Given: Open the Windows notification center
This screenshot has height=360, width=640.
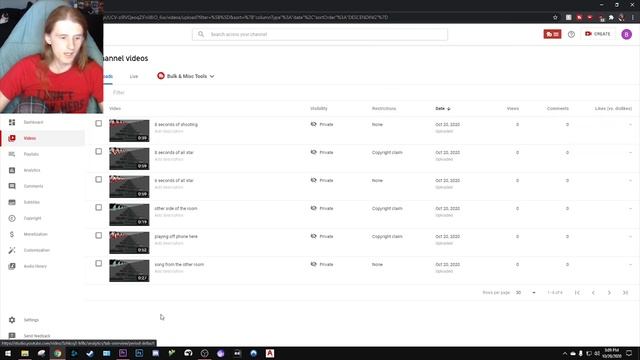Looking at the screenshot, I should (629, 353).
